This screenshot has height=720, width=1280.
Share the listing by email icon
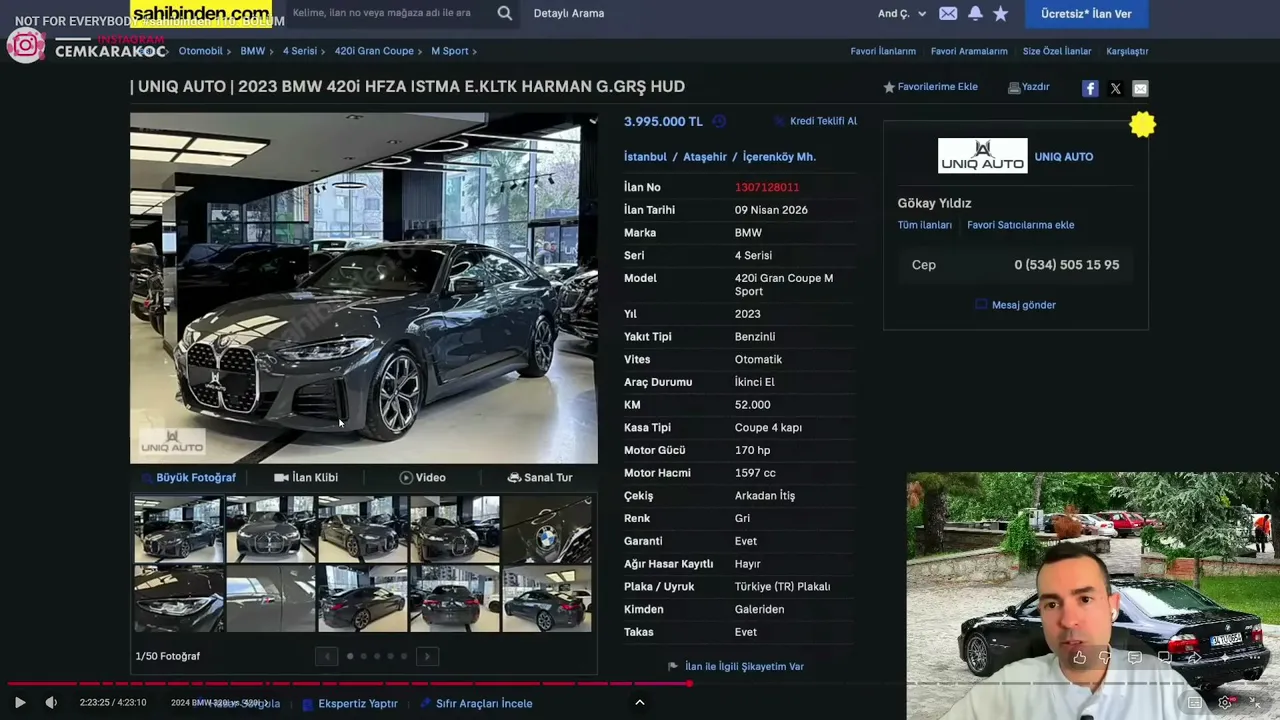tap(1140, 89)
